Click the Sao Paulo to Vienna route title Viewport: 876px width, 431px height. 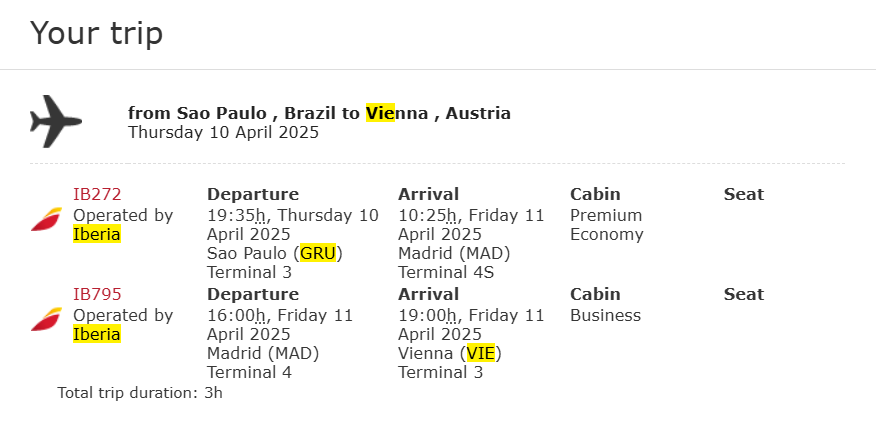(x=319, y=113)
